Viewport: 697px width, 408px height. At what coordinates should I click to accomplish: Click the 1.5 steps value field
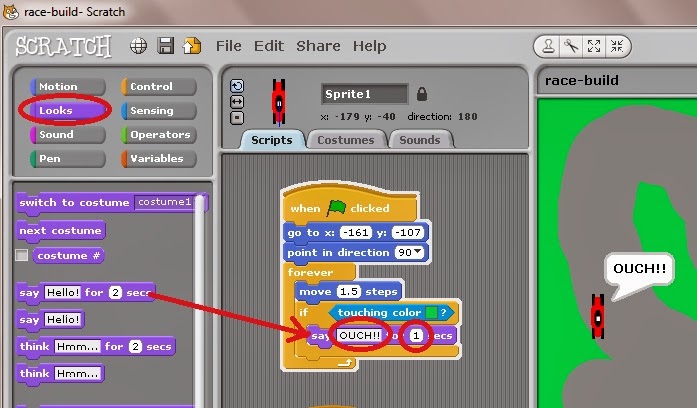point(349,292)
